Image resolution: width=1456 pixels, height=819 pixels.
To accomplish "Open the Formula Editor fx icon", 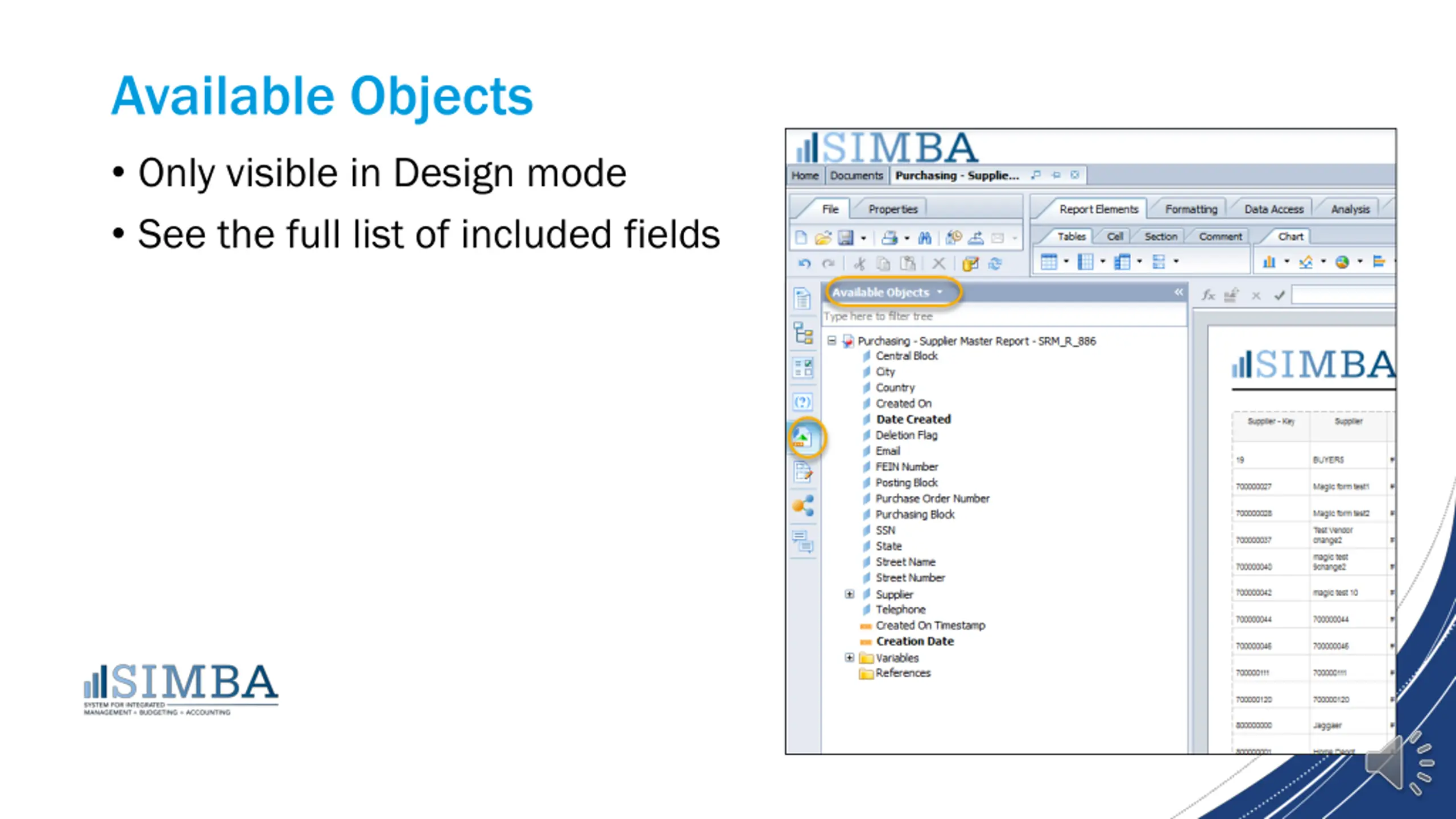I will [x=1208, y=295].
